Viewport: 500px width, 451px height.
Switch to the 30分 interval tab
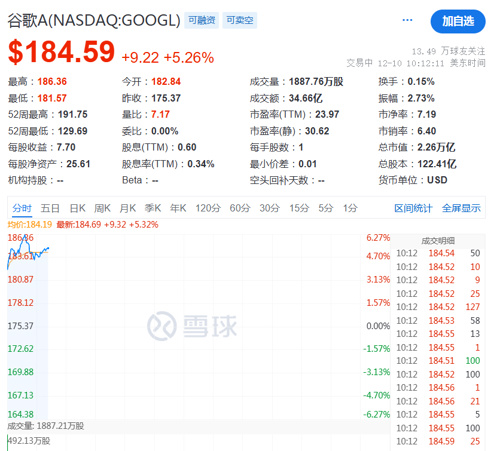[270, 208]
